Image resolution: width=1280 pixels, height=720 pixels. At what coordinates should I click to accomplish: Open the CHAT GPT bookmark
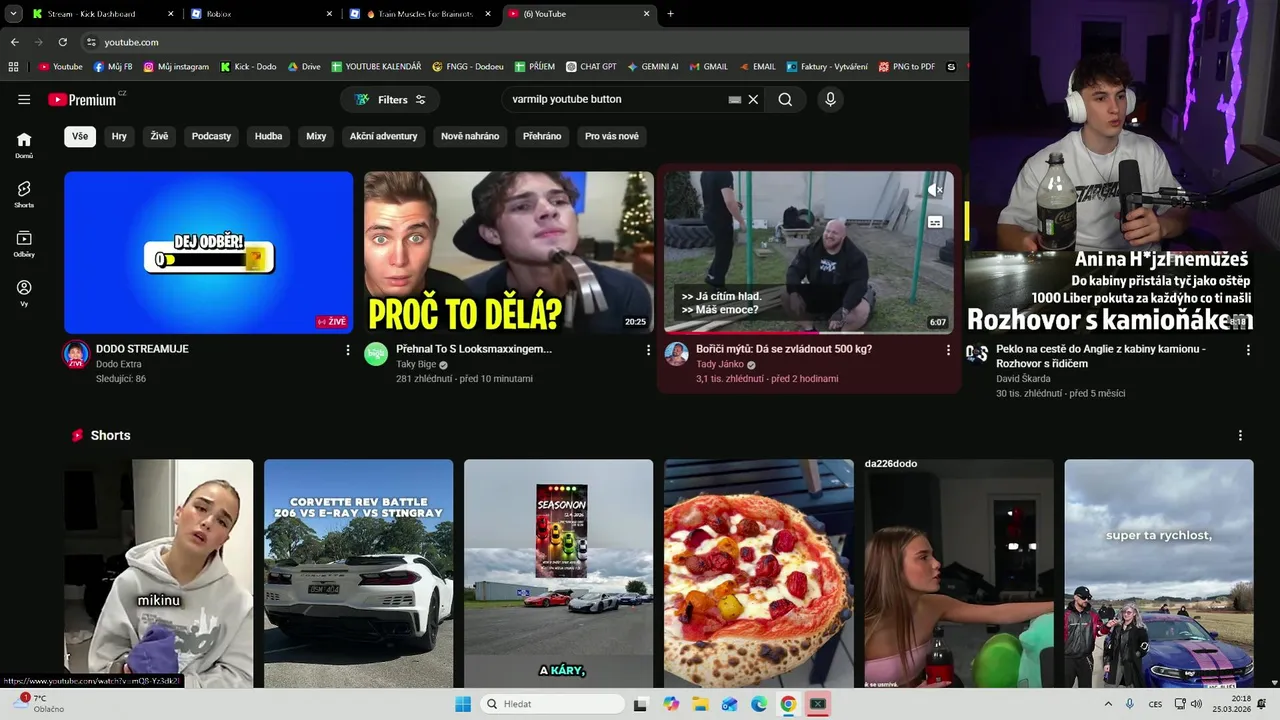click(591, 67)
